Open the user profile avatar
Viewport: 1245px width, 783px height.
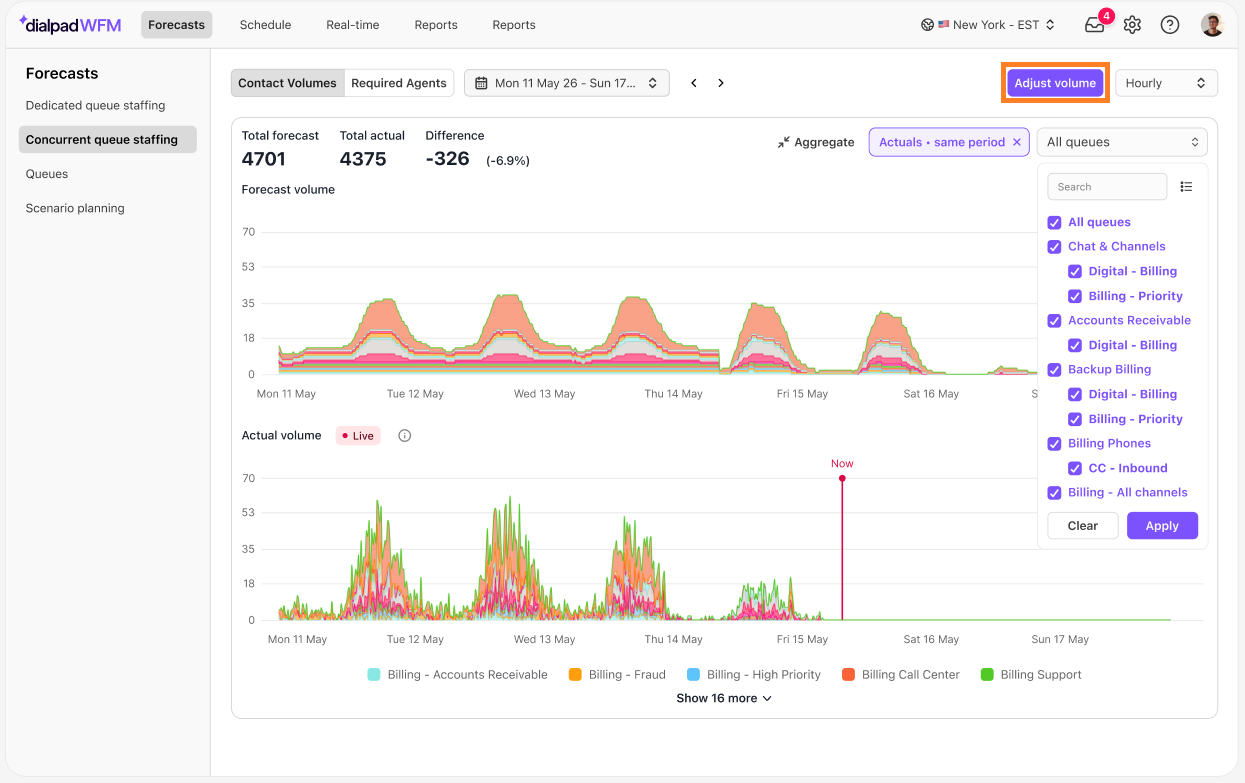click(1212, 25)
